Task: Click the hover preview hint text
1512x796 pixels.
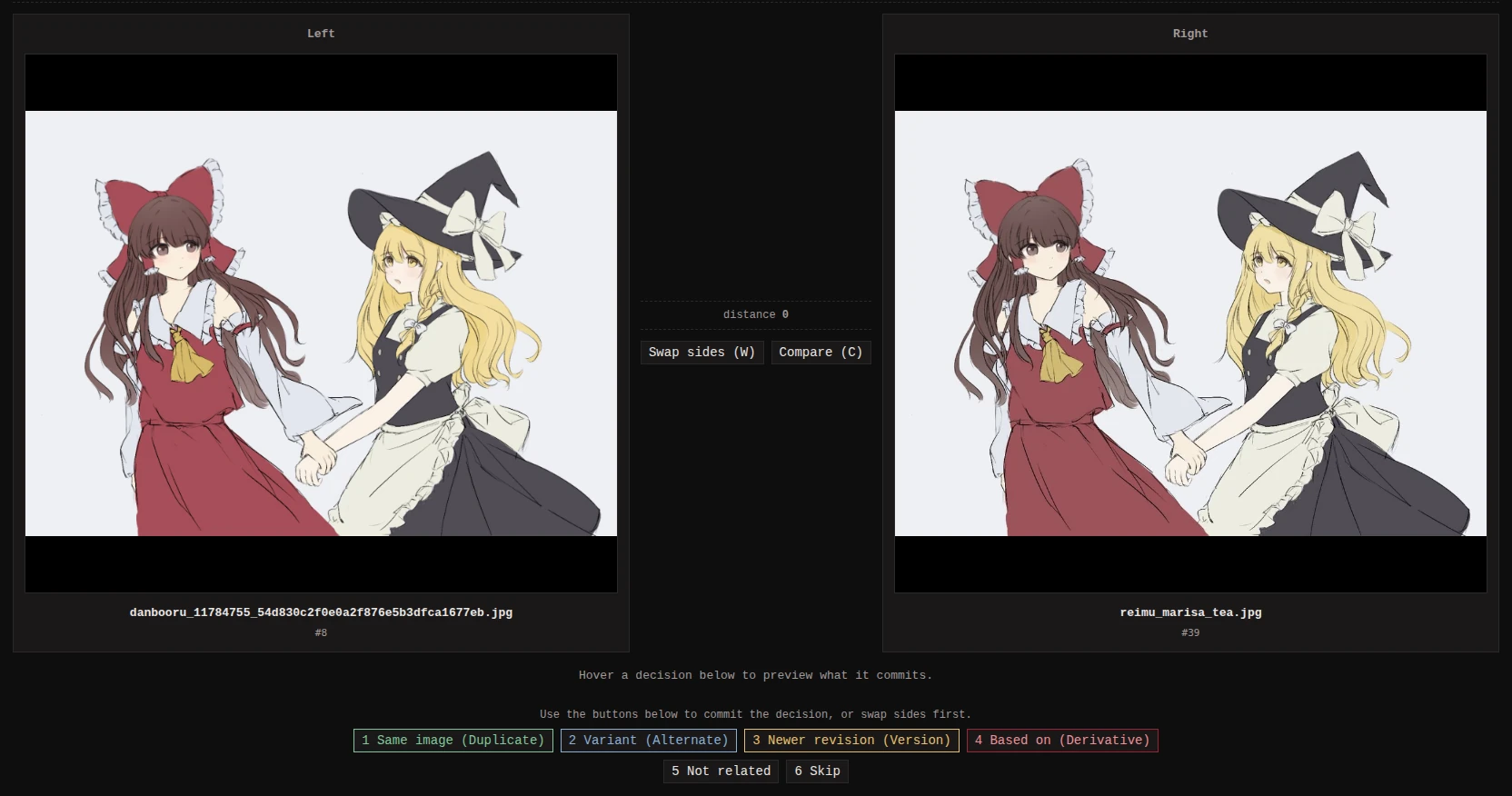Action: coord(756,675)
